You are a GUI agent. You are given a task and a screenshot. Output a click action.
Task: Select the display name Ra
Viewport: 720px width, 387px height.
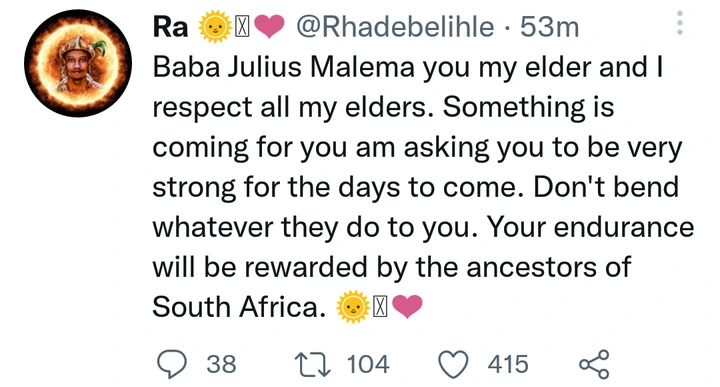(x=170, y=27)
